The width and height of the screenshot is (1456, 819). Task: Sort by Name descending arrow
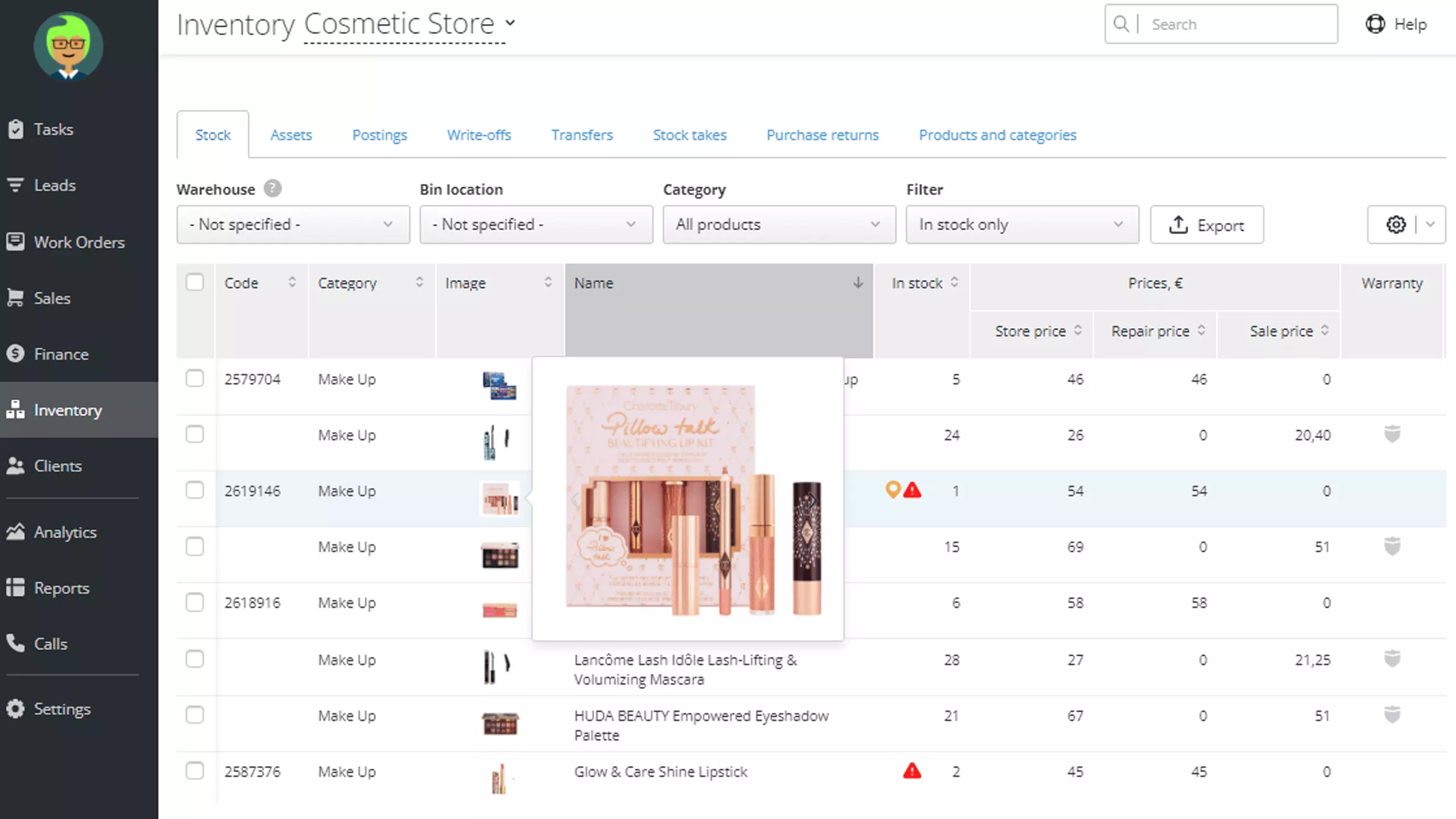coord(858,283)
